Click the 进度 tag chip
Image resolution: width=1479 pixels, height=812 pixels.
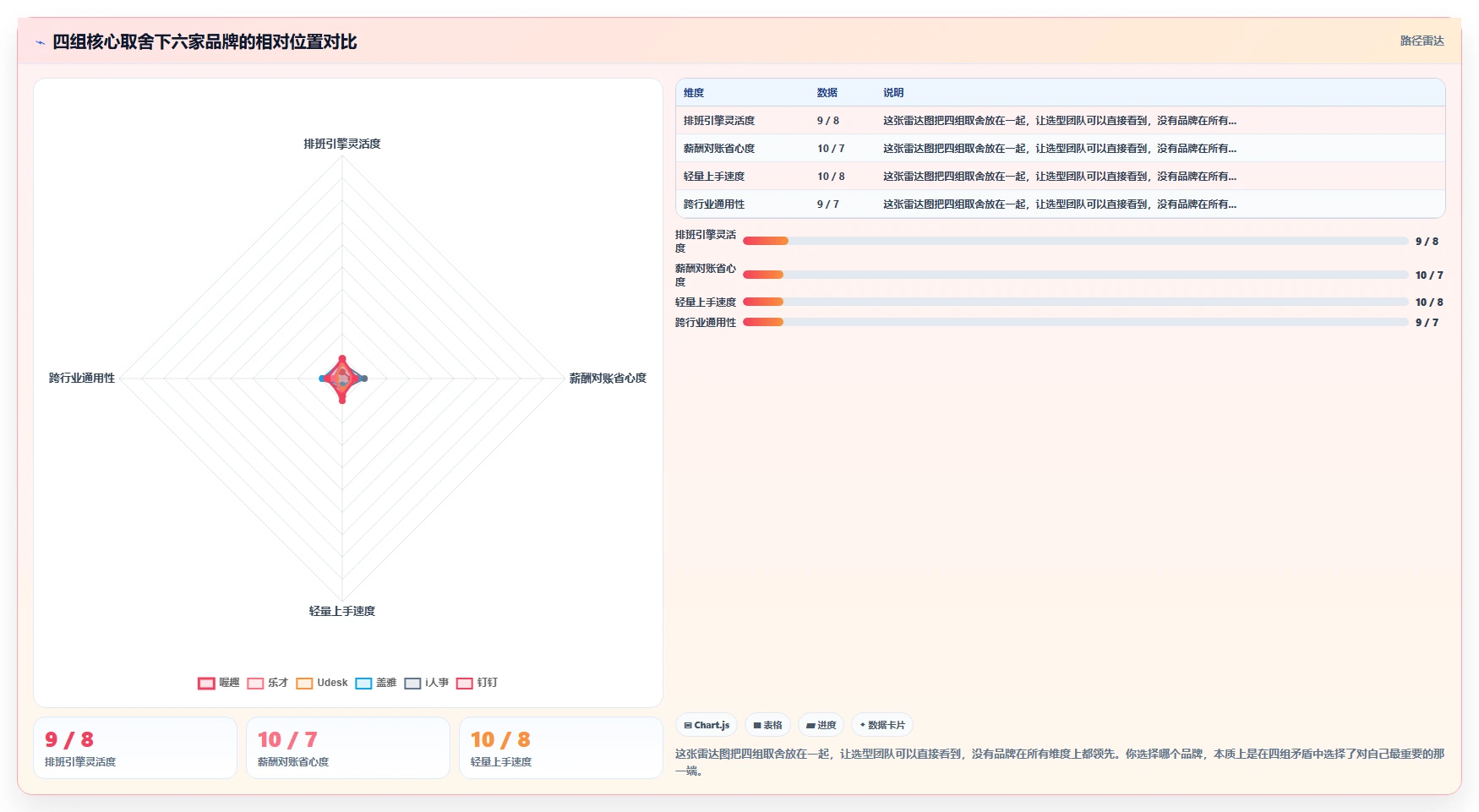point(821,725)
